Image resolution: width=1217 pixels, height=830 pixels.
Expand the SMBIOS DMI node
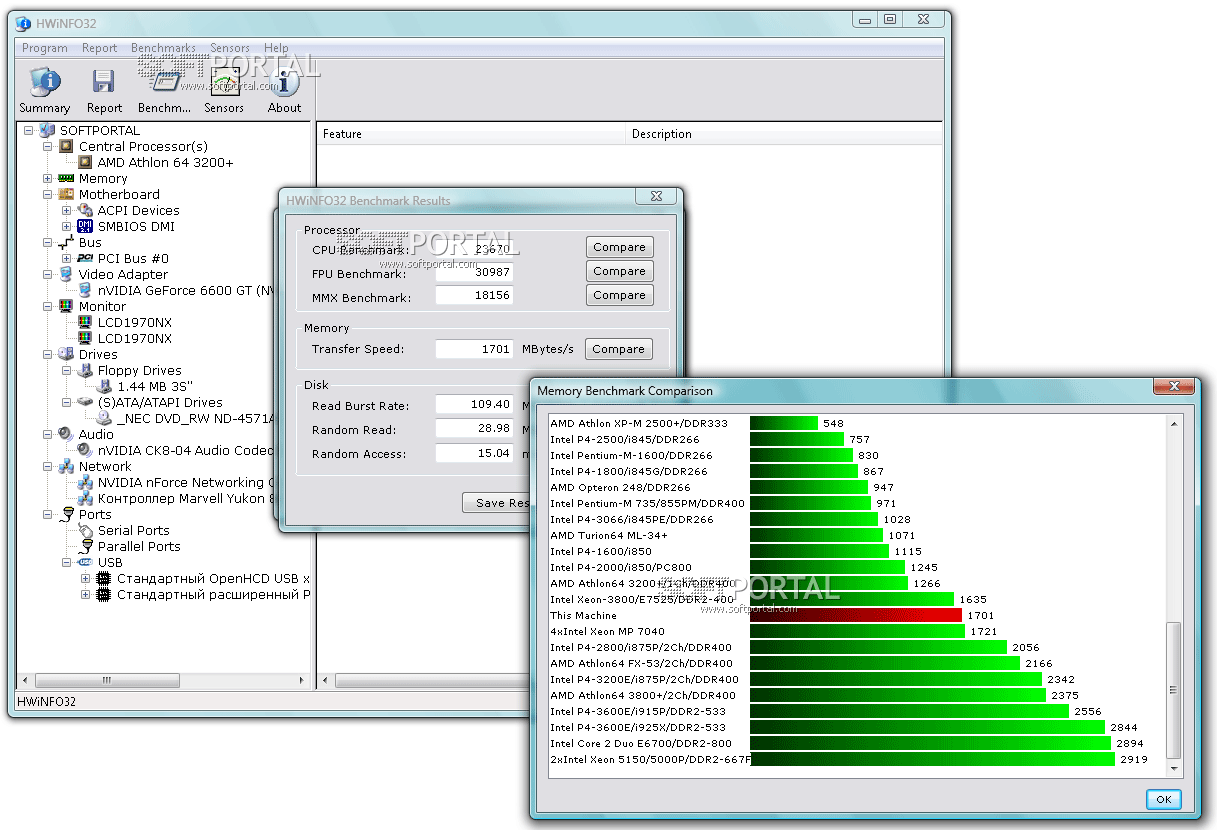[x=67, y=226]
